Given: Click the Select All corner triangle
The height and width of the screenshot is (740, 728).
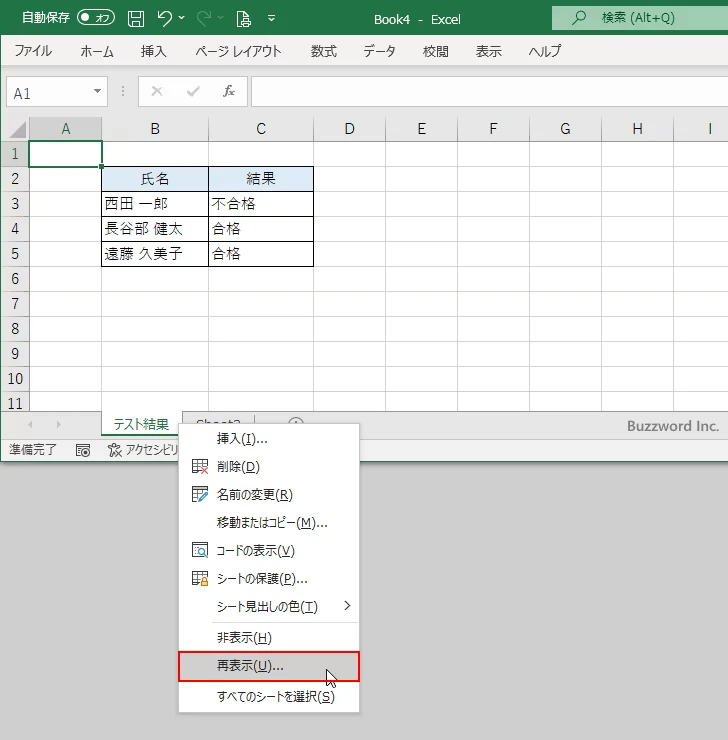Looking at the screenshot, I should [x=18, y=129].
